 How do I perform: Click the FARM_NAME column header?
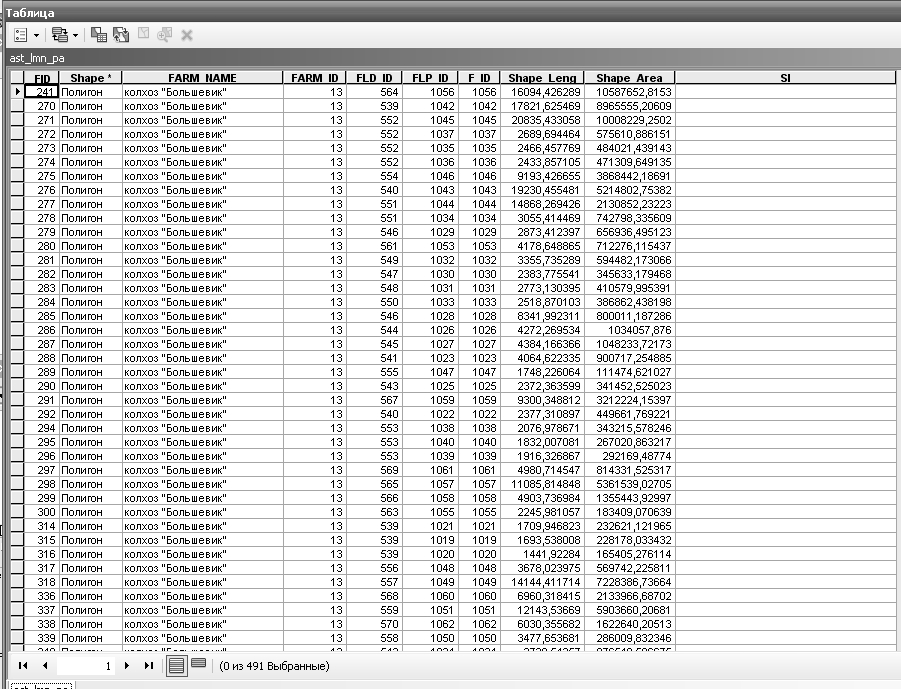point(202,78)
